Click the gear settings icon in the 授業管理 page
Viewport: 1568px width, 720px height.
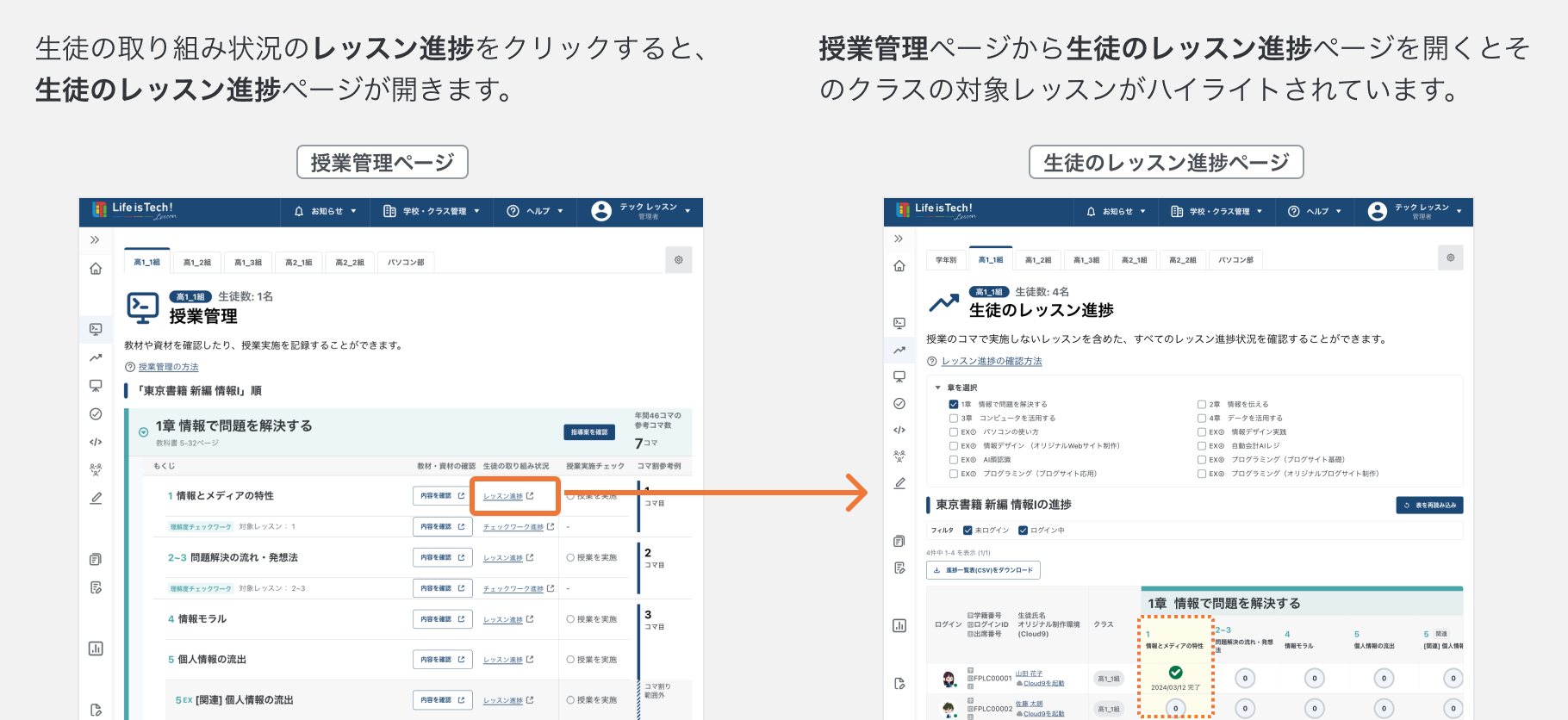pos(679,260)
